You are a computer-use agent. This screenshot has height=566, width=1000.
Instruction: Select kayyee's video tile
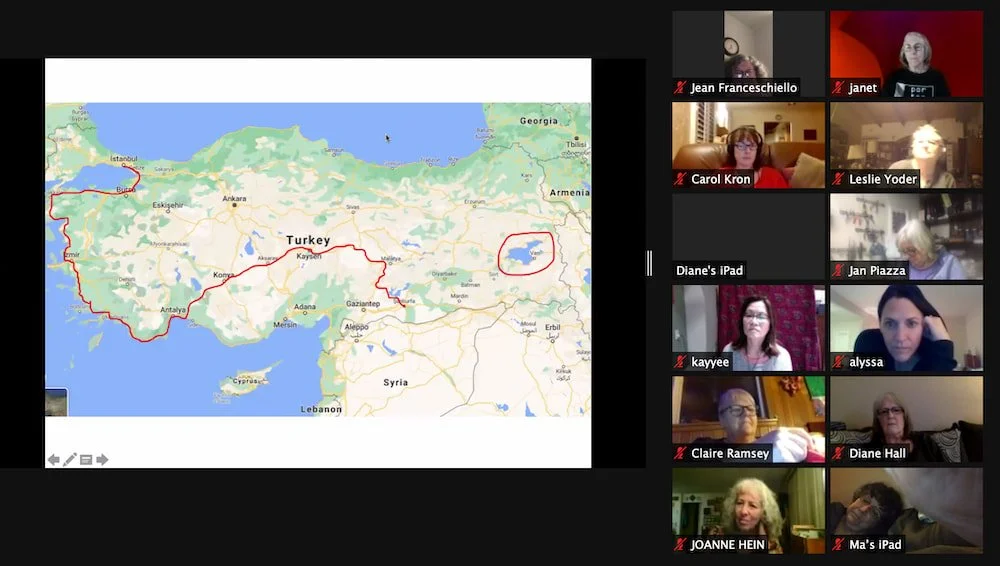(x=748, y=328)
